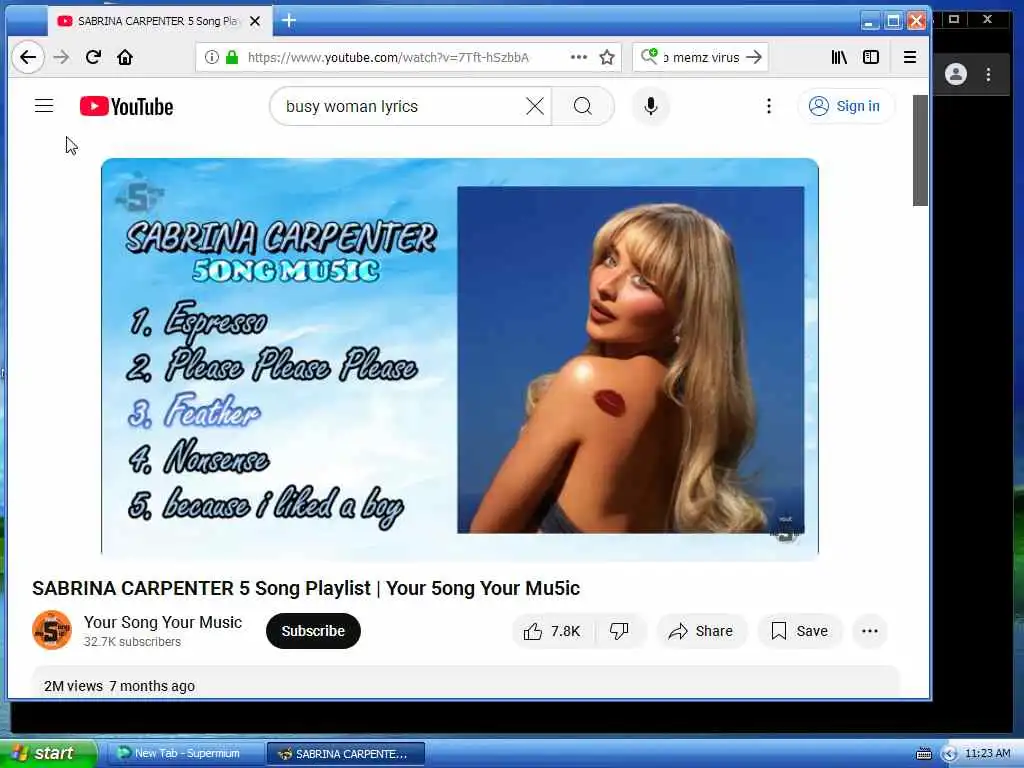Save the video to a playlist
Screen dimensions: 1024x768
click(x=799, y=631)
